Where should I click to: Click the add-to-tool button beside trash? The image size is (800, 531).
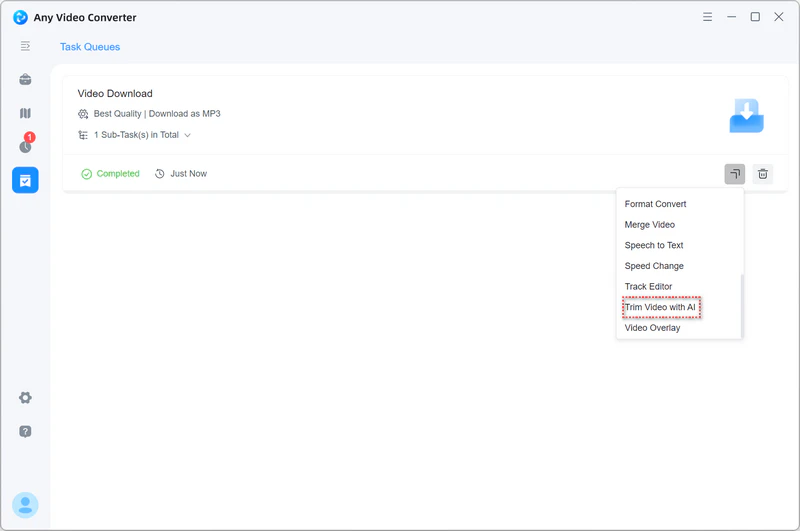tap(735, 174)
